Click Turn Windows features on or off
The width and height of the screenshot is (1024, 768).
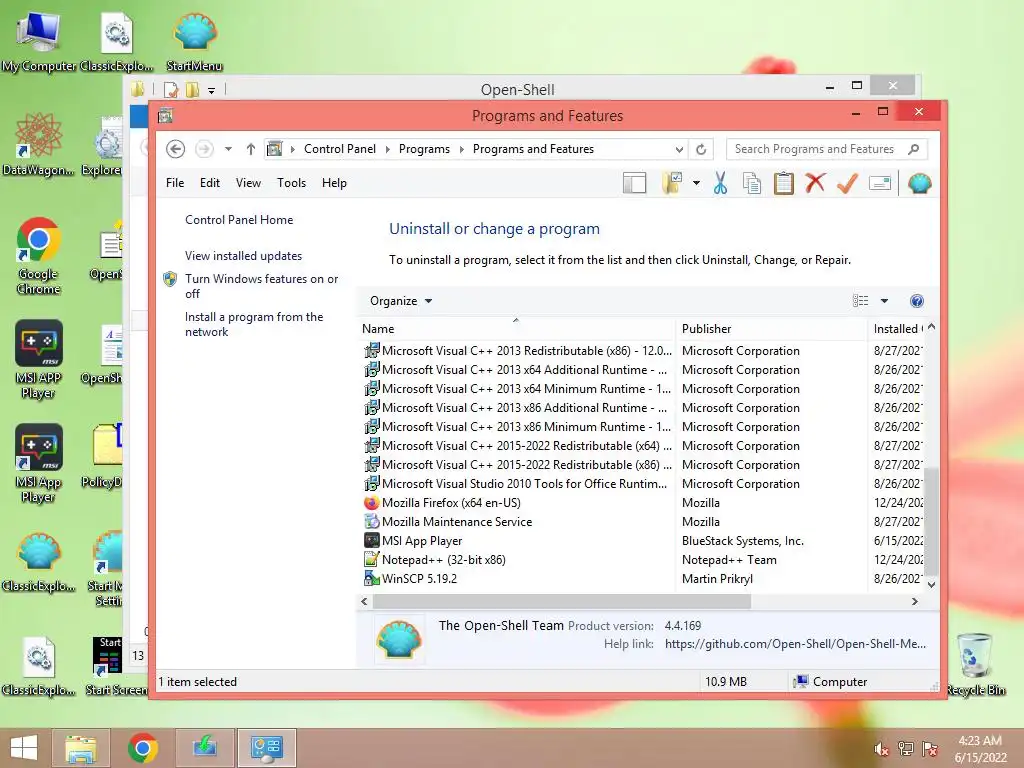(261, 286)
